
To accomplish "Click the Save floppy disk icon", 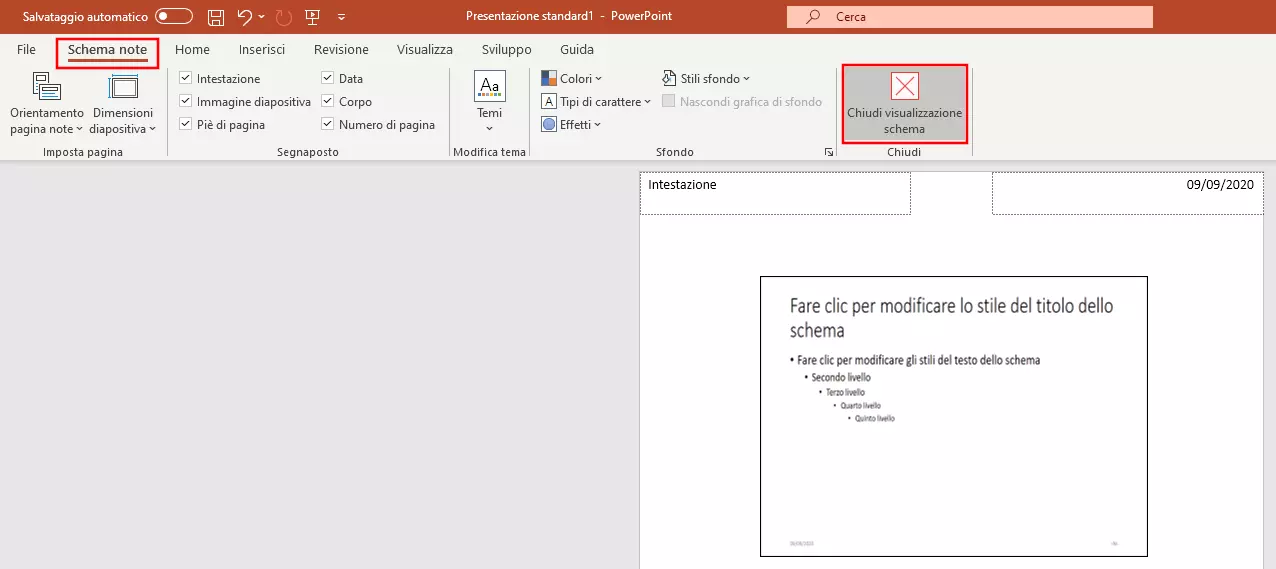I will coord(215,17).
